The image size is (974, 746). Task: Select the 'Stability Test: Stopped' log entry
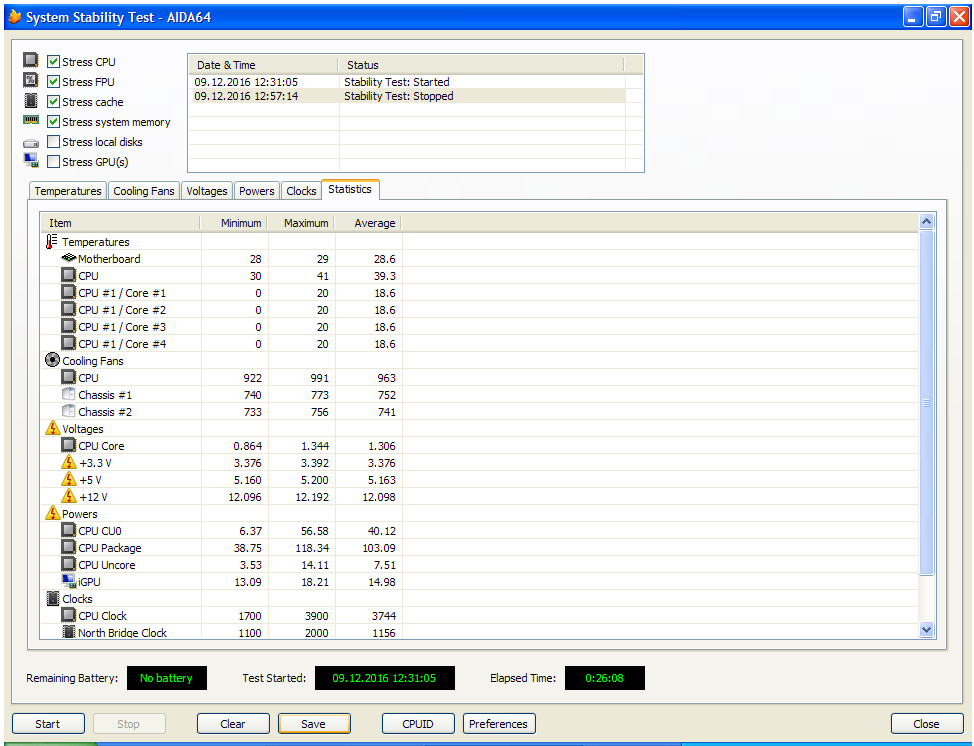(x=407, y=96)
